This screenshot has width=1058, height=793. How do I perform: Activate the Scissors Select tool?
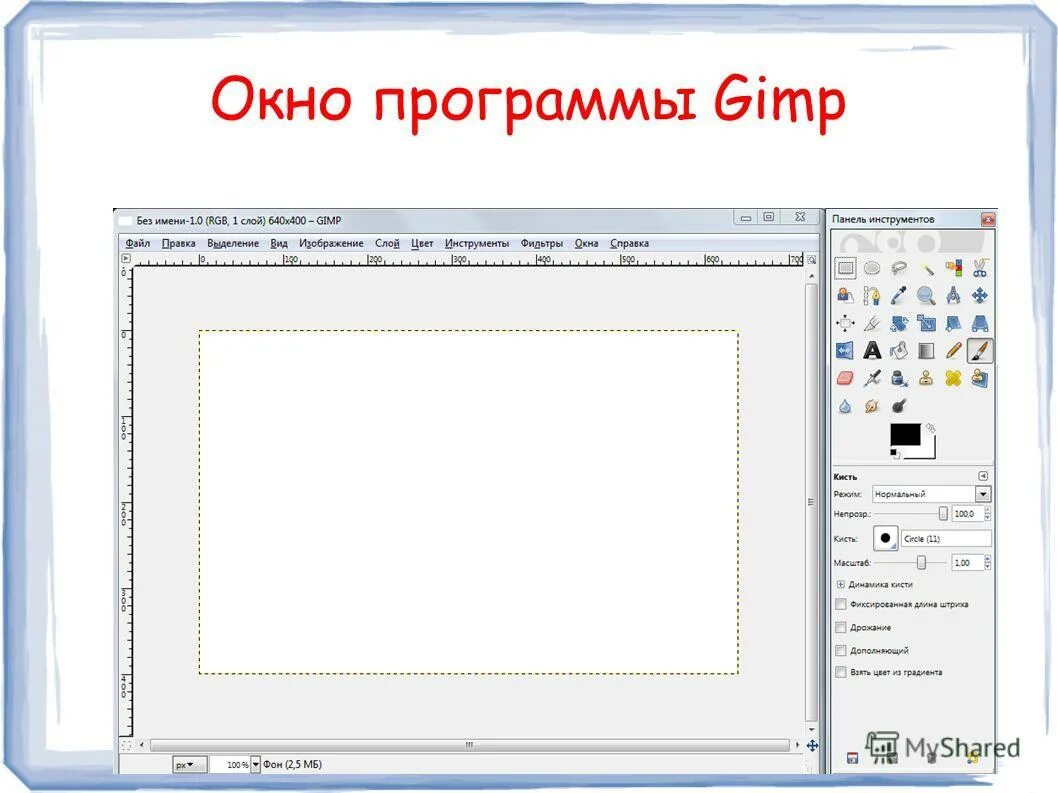(x=978, y=268)
